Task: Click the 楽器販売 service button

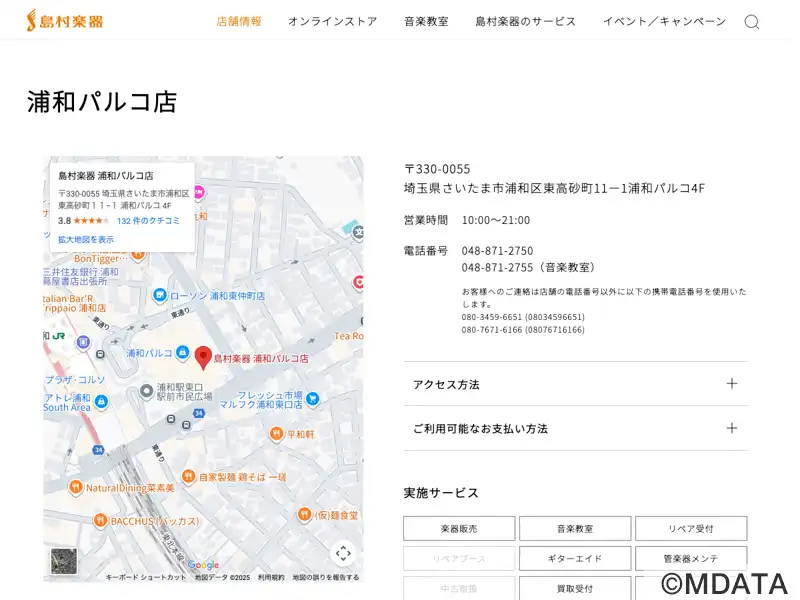Action: (x=459, y=528)
